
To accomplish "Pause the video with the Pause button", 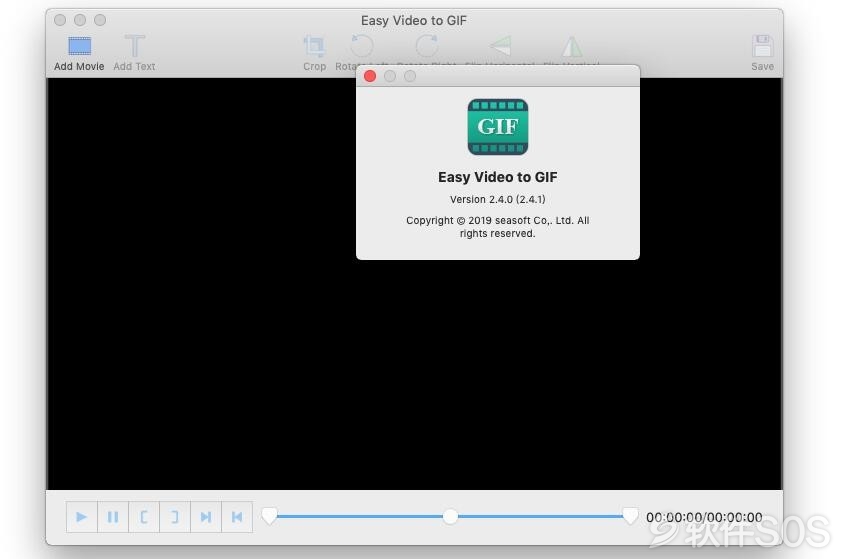I will click(113, 517).
